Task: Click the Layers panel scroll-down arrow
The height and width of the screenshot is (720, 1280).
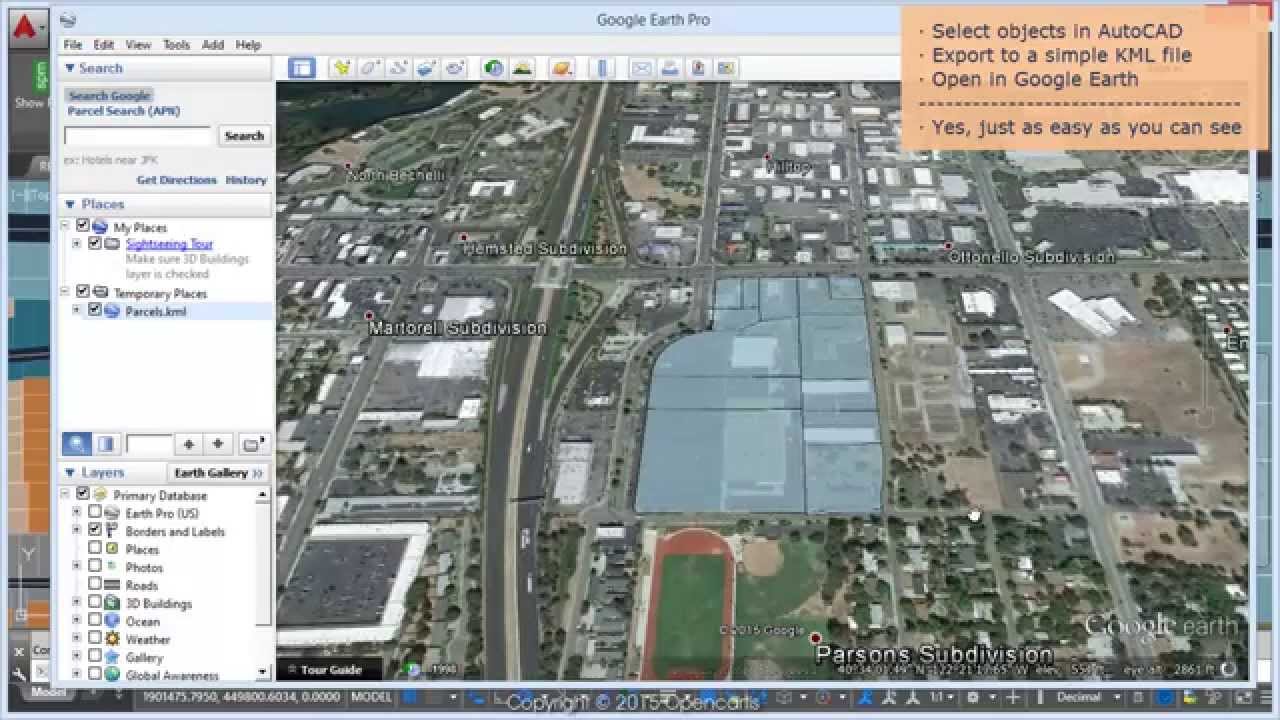Action: (x=264, y=673)
